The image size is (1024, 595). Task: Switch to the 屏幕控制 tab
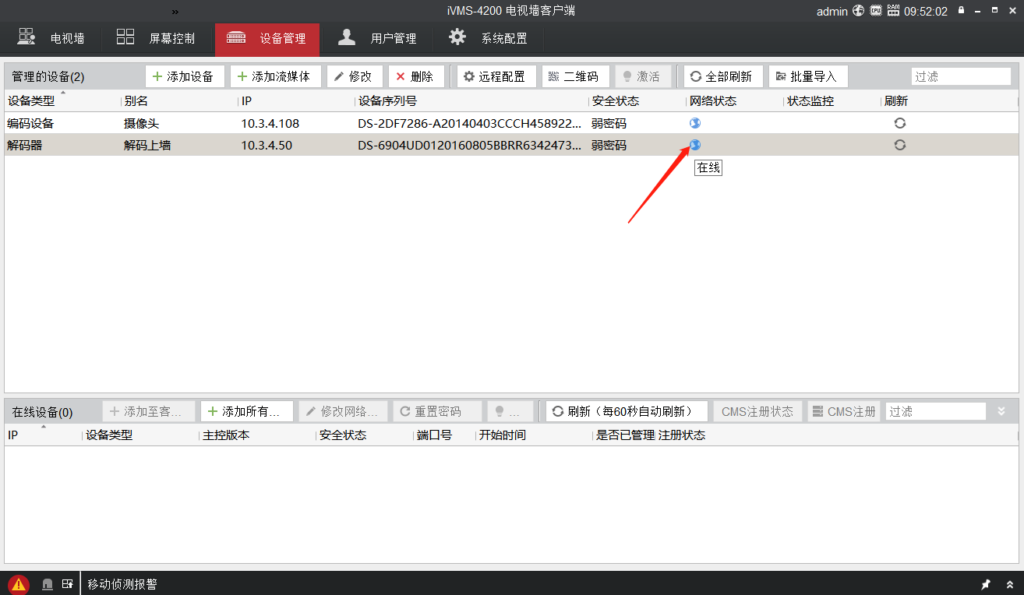point(155,39)
